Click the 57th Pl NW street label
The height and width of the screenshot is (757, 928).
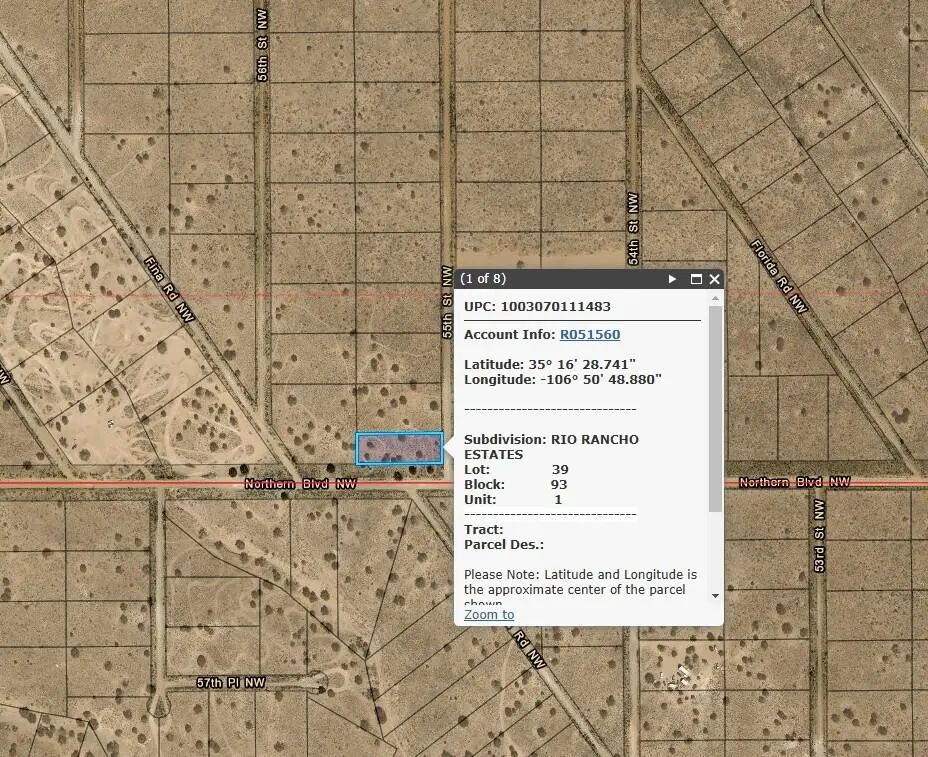tap(230, 682)
